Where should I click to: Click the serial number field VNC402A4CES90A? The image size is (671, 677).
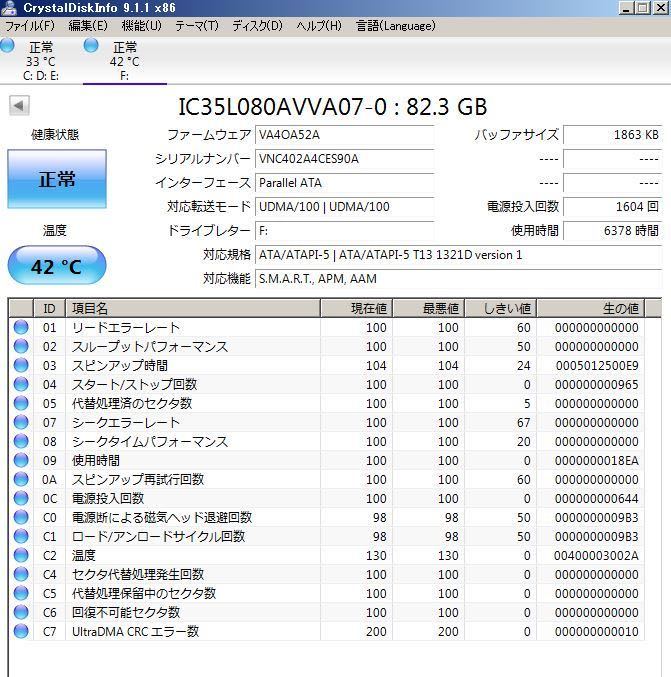344,159
